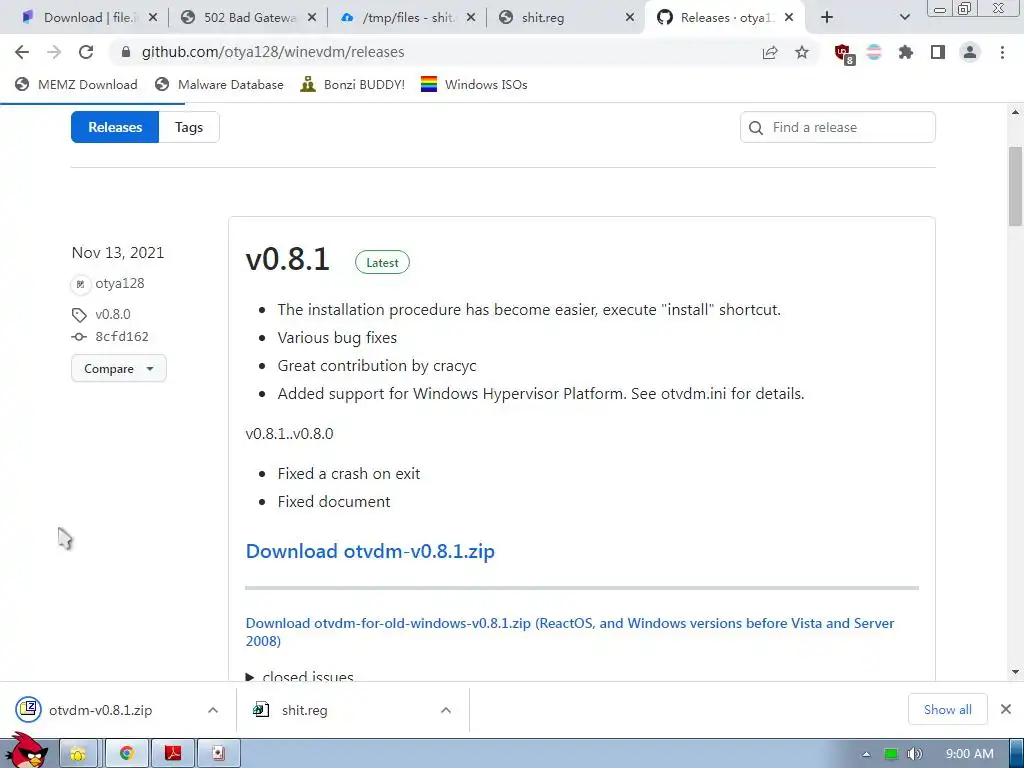Screen dimensions: 1024x768
Task: Click the scrollbar down arrow
Action: (1016, 672)
